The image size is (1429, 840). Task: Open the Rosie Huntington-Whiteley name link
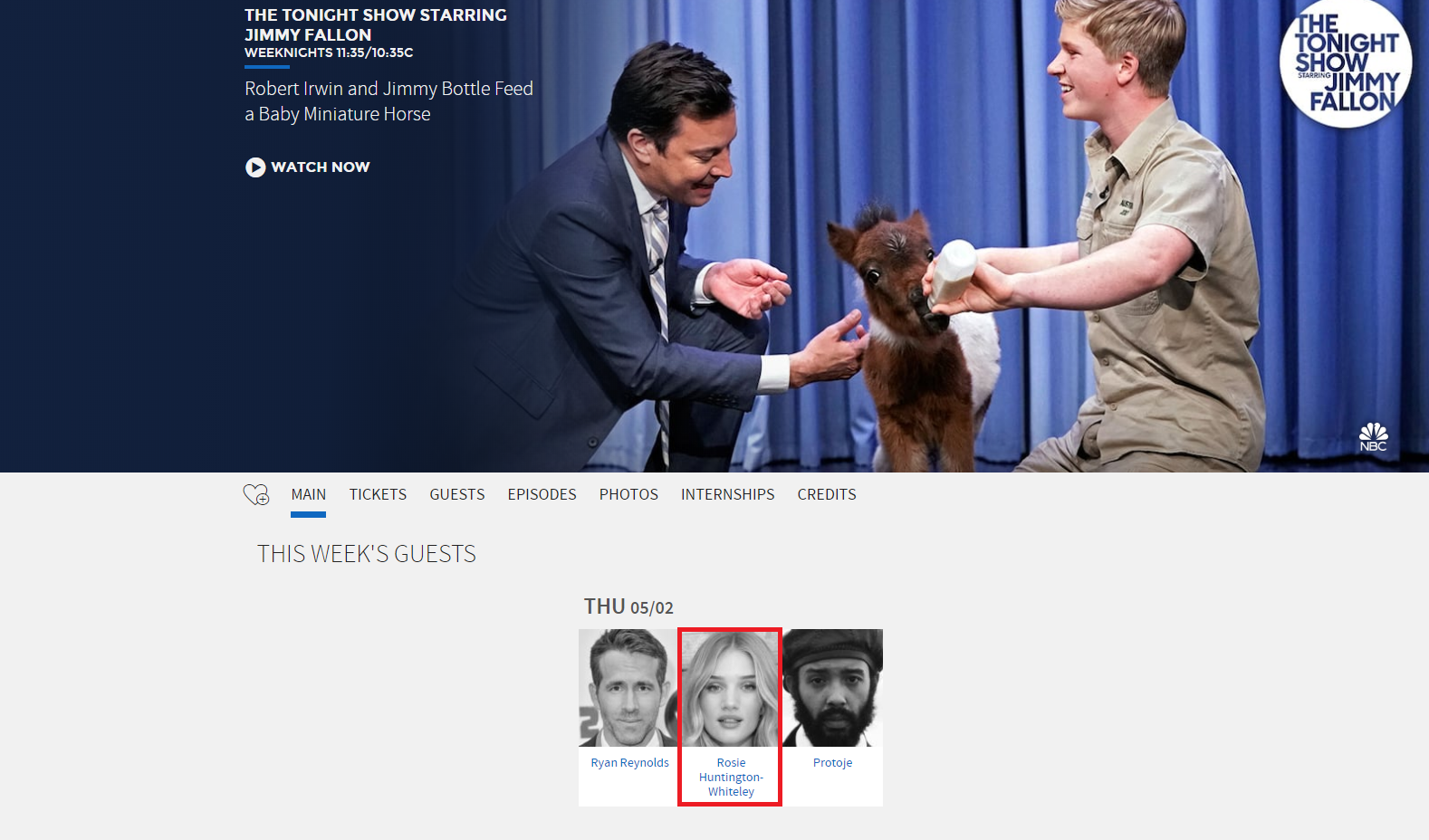coord(731,778)
